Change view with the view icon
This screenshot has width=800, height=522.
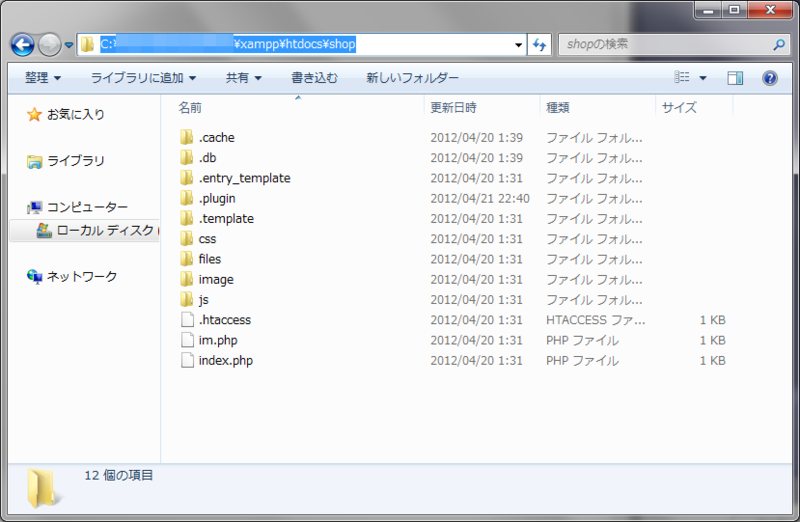[682, 77]
